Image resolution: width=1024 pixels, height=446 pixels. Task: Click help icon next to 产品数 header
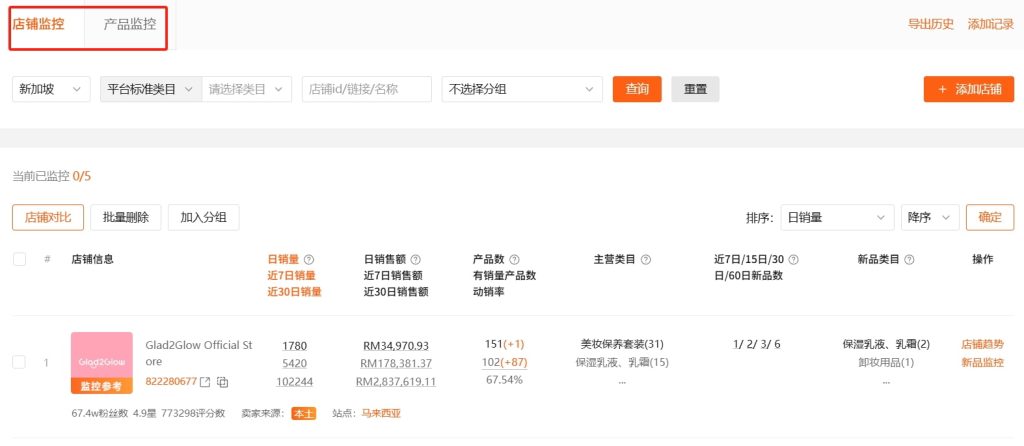515,259
